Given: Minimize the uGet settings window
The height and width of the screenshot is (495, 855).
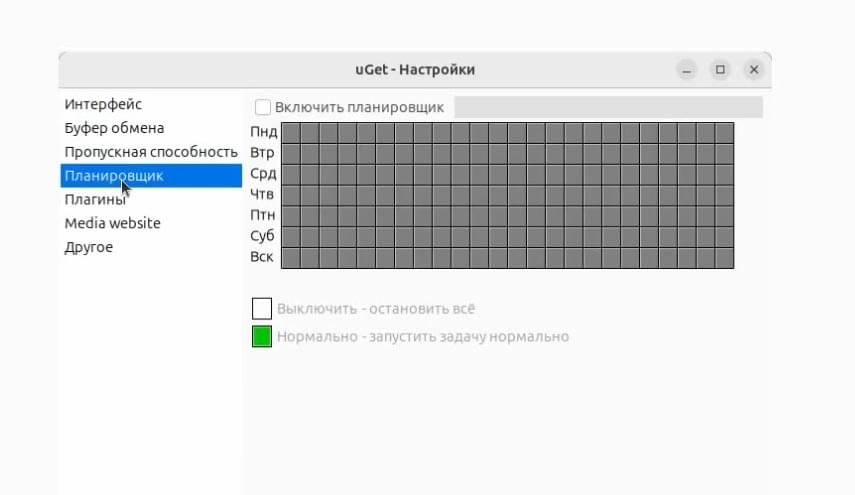Looking at the screenshot, I should pyautogui.click(x=687, y=70).
